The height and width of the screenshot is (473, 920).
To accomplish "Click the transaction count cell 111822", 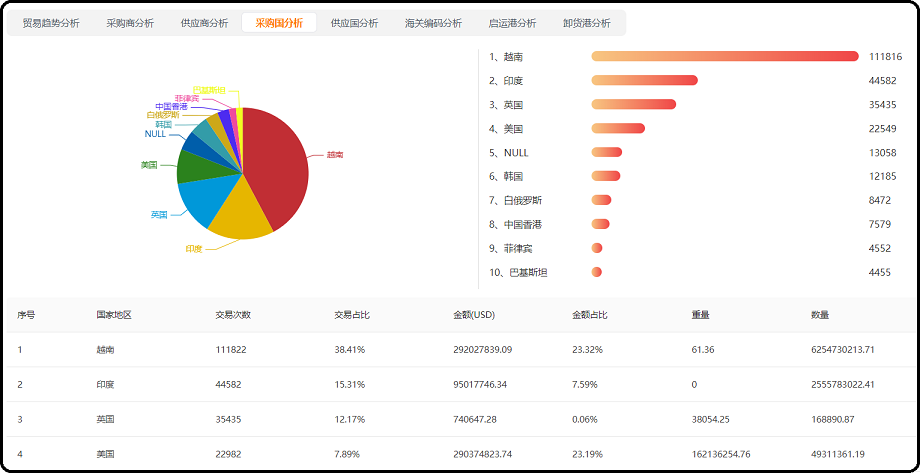I will click(x=231, y=350).
